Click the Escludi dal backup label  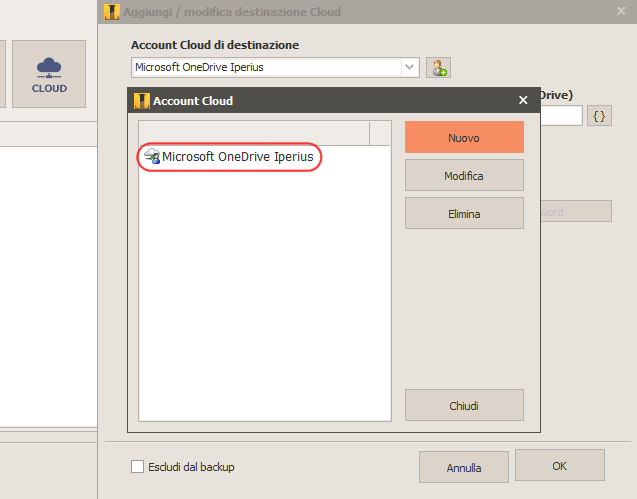[x=191, y=467]
